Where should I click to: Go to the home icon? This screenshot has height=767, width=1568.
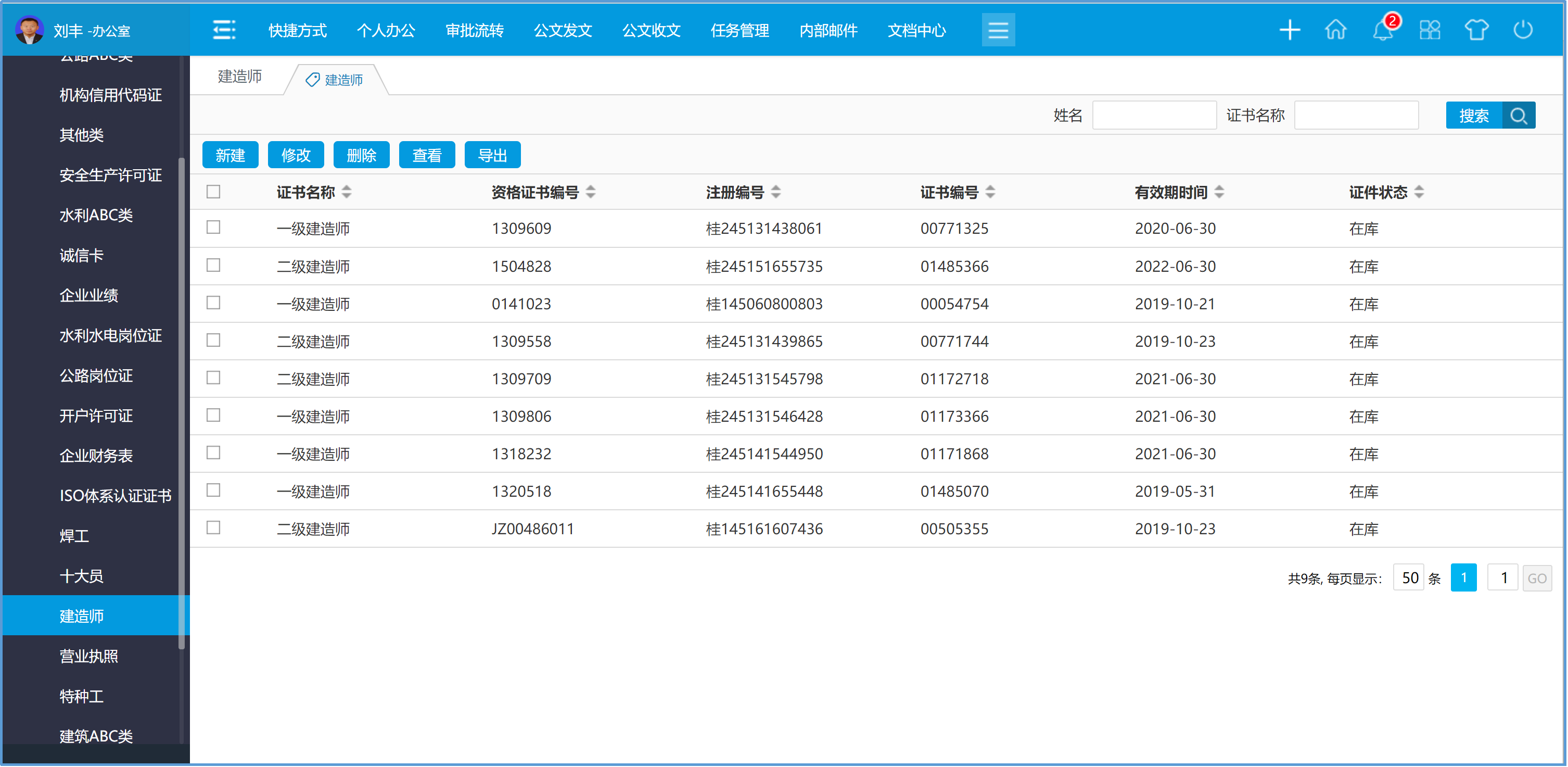[x=1335, y=30]
